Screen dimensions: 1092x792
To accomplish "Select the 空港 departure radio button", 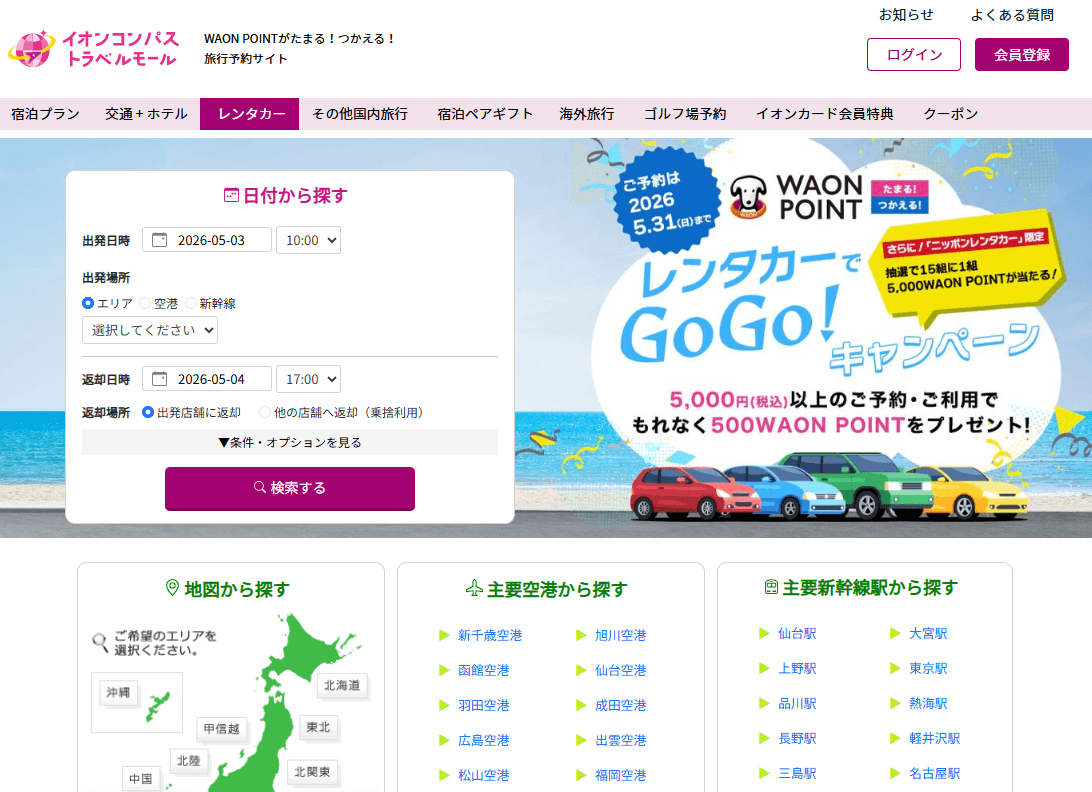I will 145,303.
